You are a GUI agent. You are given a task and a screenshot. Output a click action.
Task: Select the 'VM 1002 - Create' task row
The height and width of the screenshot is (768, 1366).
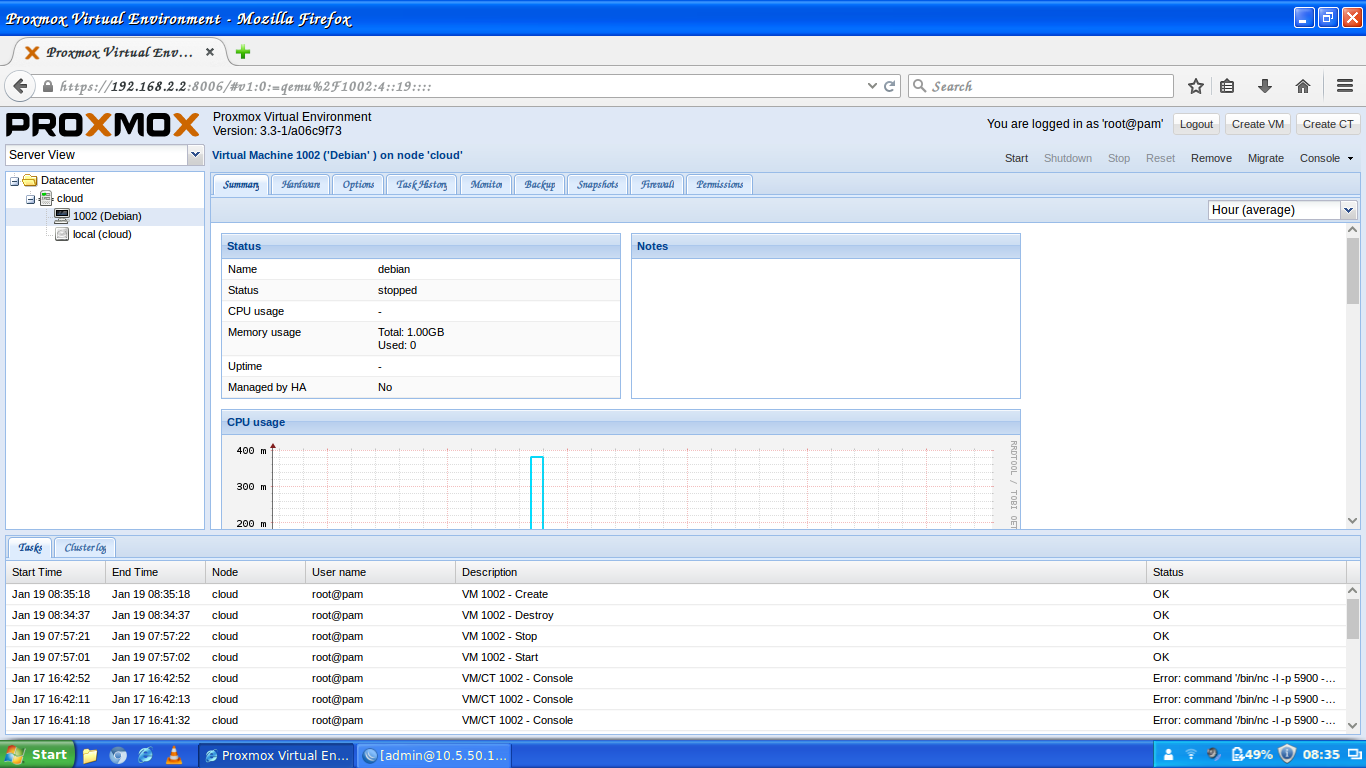[x=676, y=594]
